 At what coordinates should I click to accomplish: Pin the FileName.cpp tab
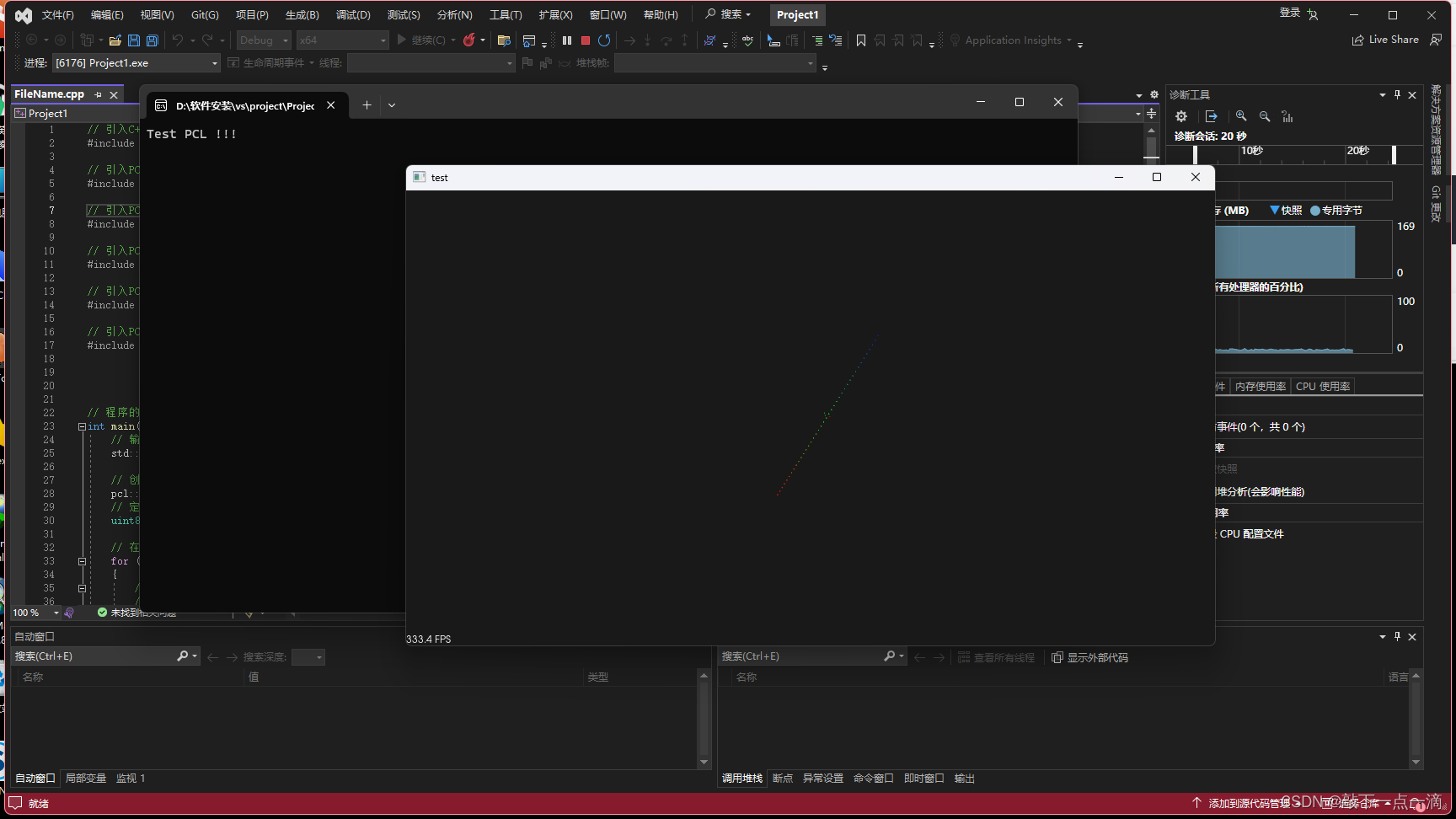pos(99,94)
